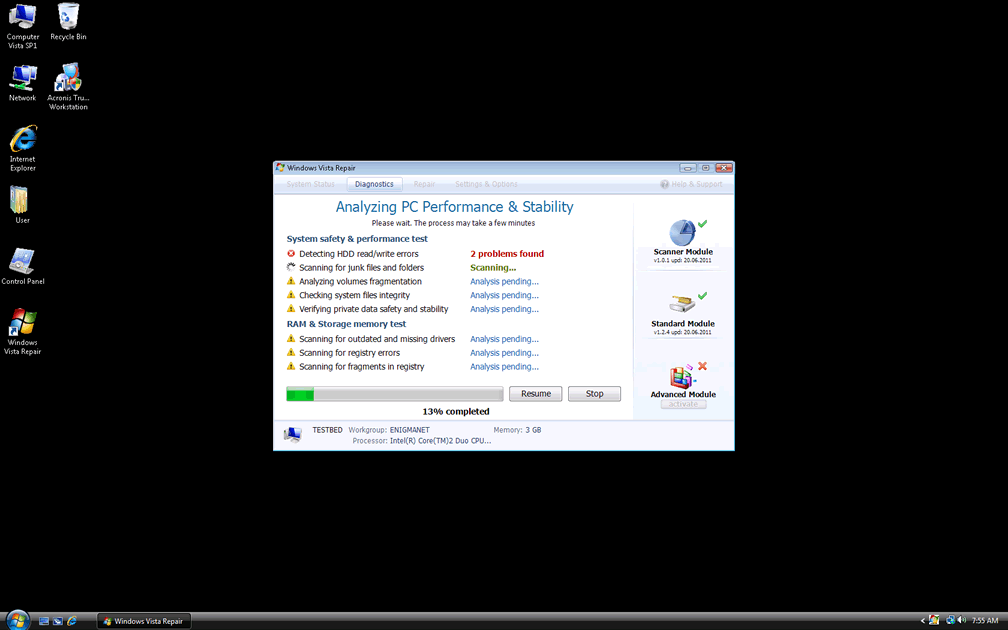This screenshot has width=1008, height=630.
Task: Open the Settings & Options tab
Action: pyautogui.click(x=486, y=184)
